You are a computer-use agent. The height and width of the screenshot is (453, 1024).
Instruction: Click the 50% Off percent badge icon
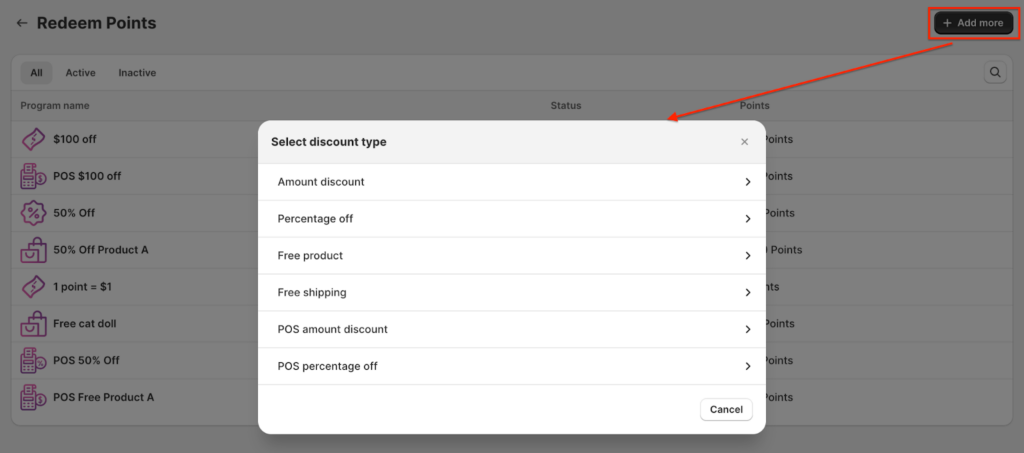pyautogui.click(x=33, y=213)
